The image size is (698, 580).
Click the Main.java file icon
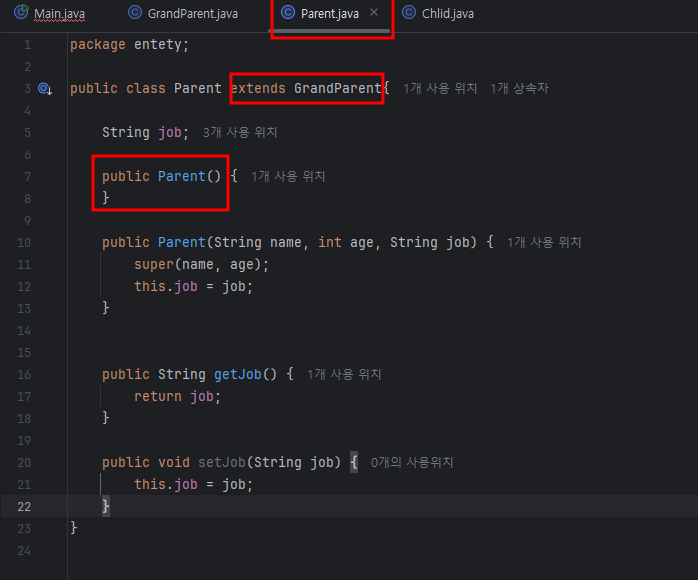pyautogui.click(x=20, y=12)
